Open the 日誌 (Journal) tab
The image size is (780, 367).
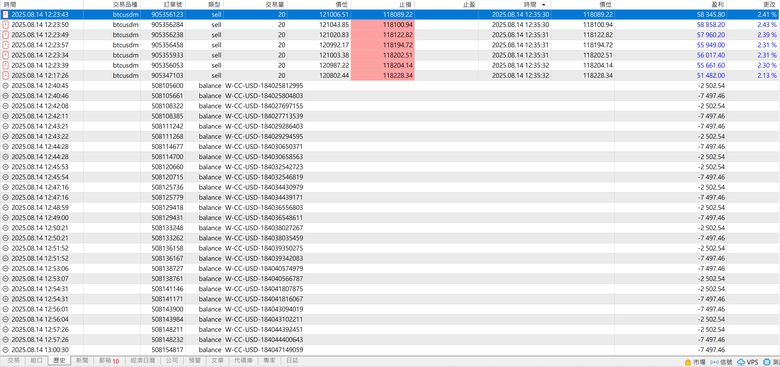click(292, 361)
